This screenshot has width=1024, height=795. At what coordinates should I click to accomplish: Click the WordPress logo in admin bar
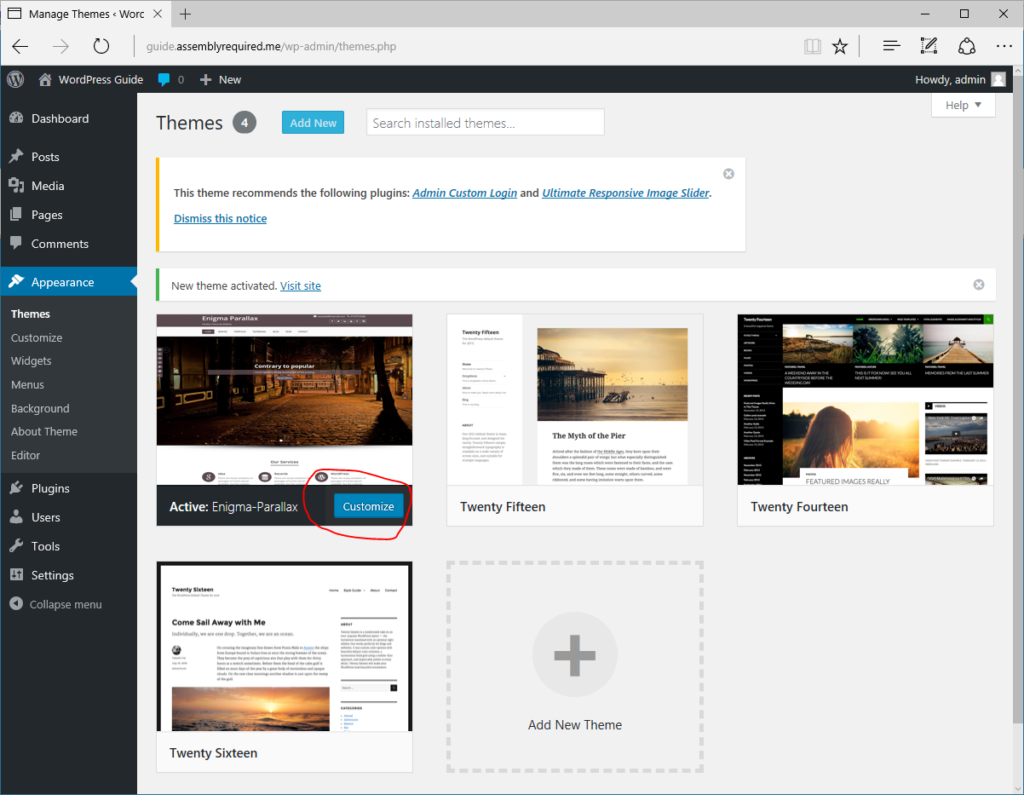coord(15,79)
